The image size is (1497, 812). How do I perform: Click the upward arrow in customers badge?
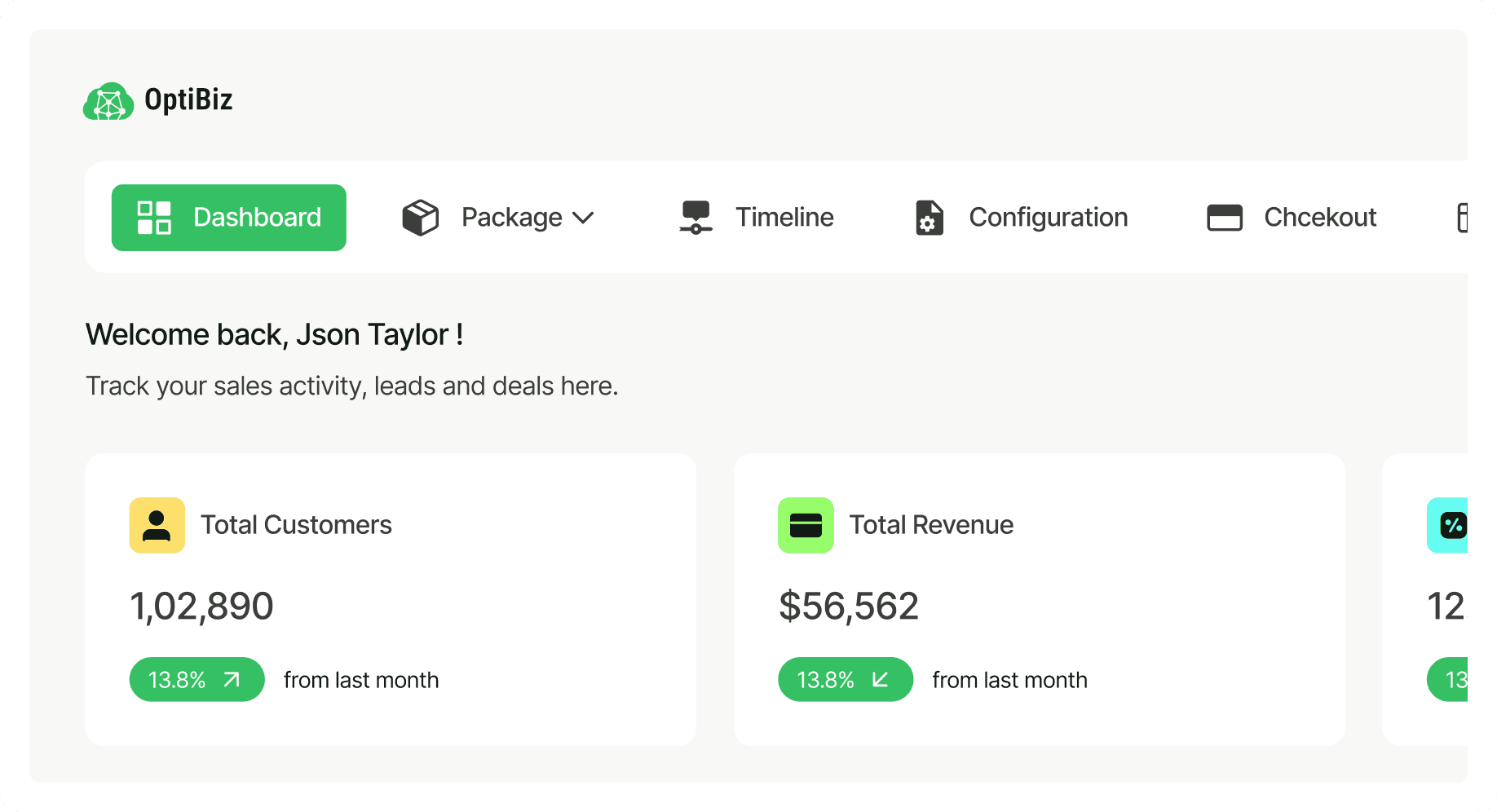pos(232,679)
